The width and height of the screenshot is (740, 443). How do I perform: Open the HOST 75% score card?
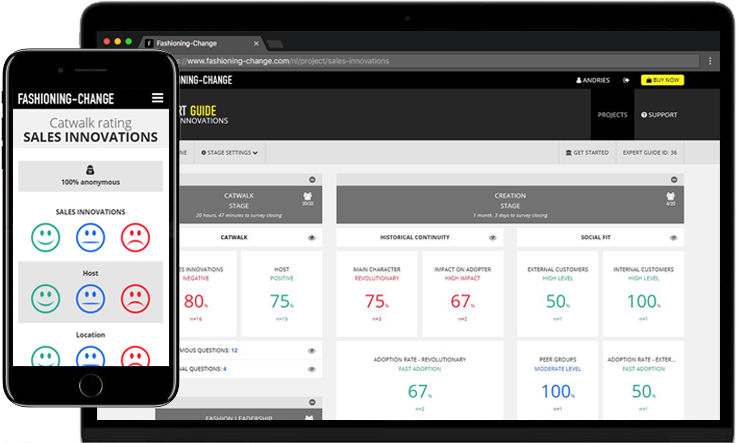click(282, 293)
